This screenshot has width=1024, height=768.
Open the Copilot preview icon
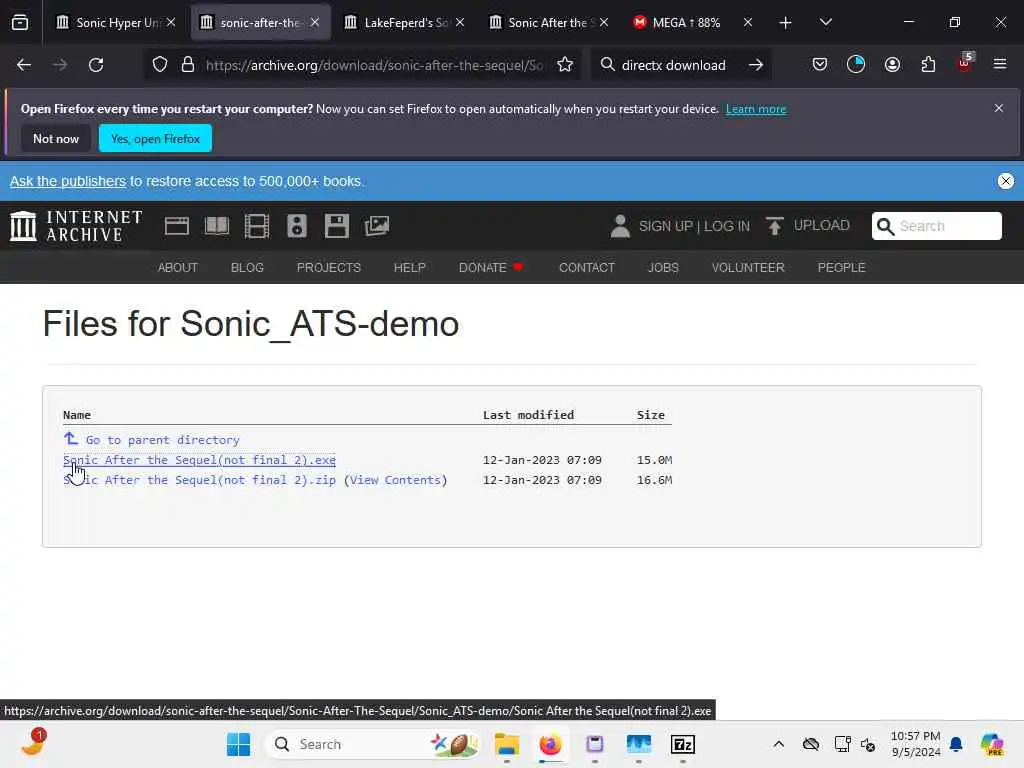pyautogui.click(x=992, y=744)
